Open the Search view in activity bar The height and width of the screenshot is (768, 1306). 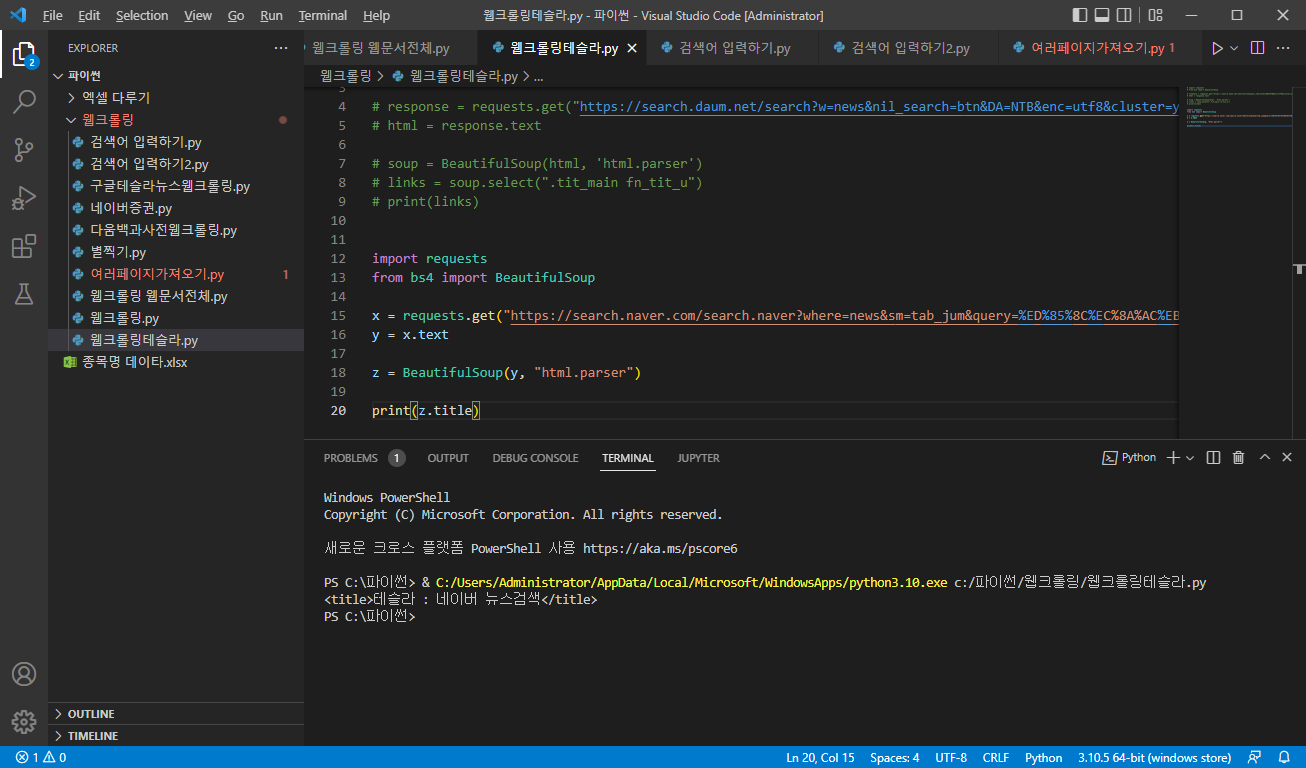[x=24, y=101]
